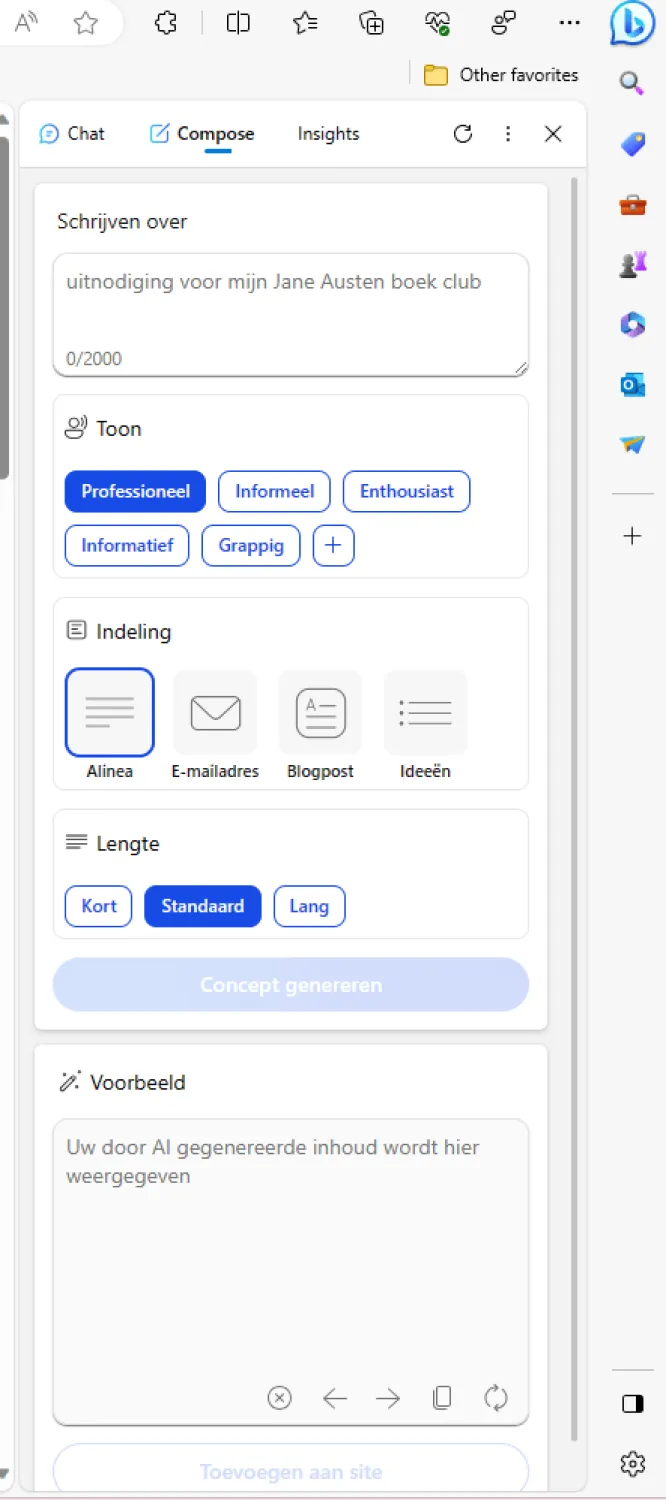Image resolution: width=666 pixels, height=1500 pixels.
Task: Open Compose panel more options menu
Action: point(508,134)
